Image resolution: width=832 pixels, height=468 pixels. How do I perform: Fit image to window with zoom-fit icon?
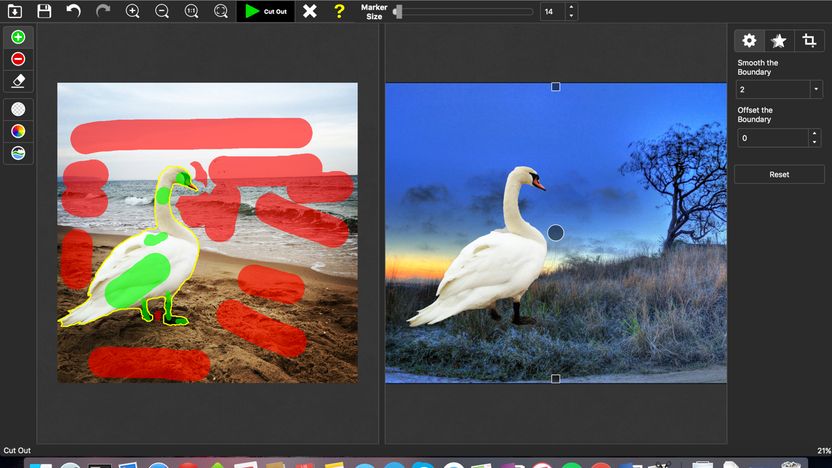(221, 11)
